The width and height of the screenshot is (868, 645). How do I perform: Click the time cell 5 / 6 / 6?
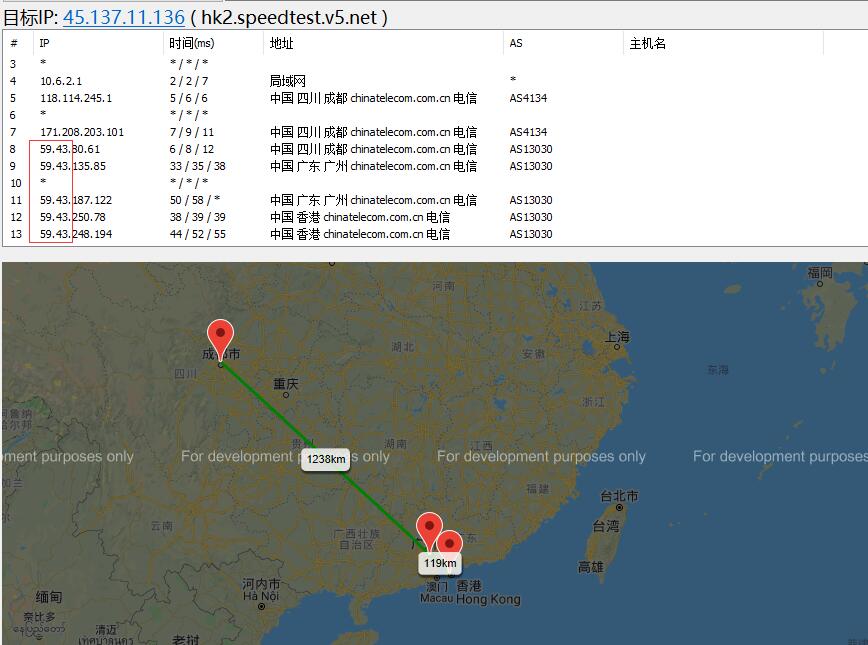point(189,98)
